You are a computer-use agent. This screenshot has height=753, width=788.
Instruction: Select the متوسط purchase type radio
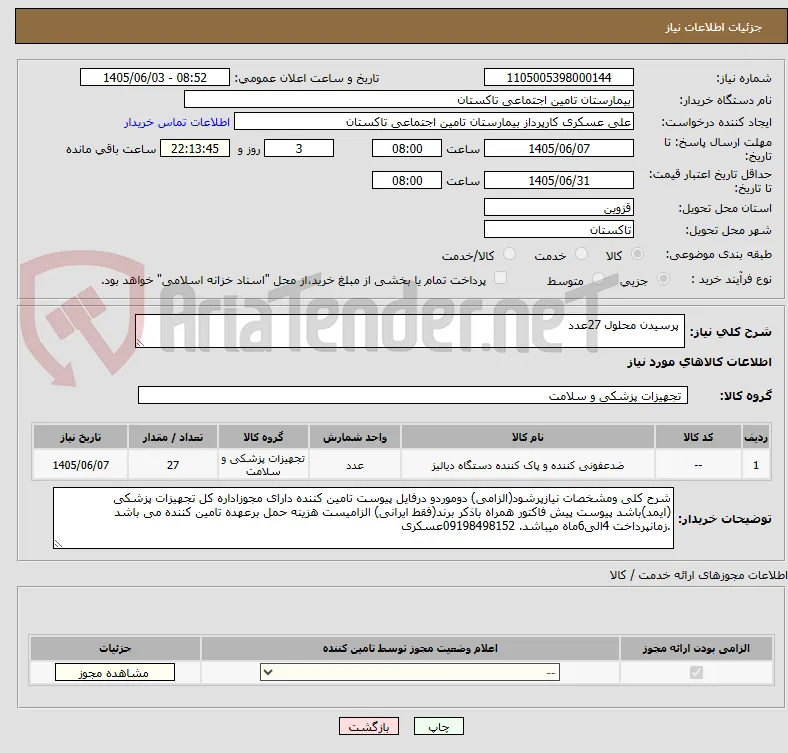tap(598, 279)
